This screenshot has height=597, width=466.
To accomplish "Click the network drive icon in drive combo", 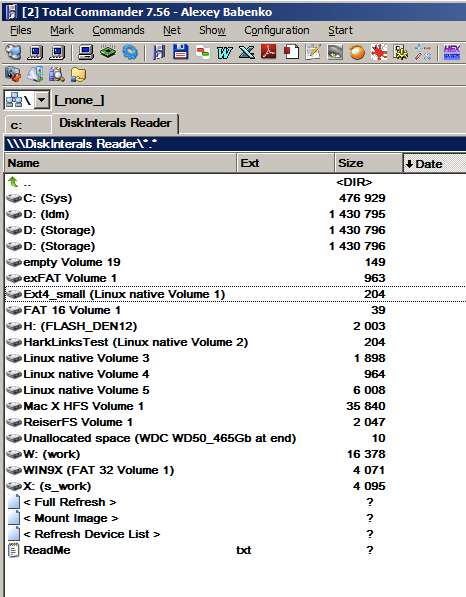I will (14, 100).
